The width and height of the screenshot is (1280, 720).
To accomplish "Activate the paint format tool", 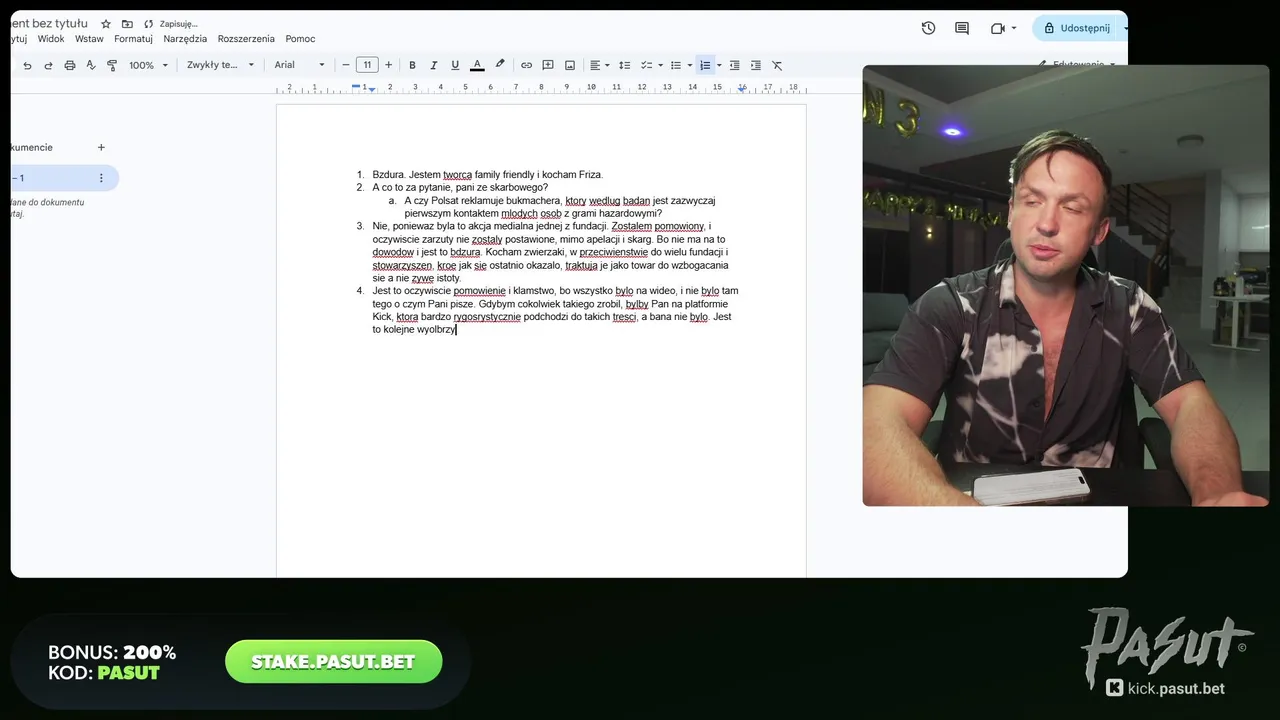I will pyautogui.click(x=111, y=65).
